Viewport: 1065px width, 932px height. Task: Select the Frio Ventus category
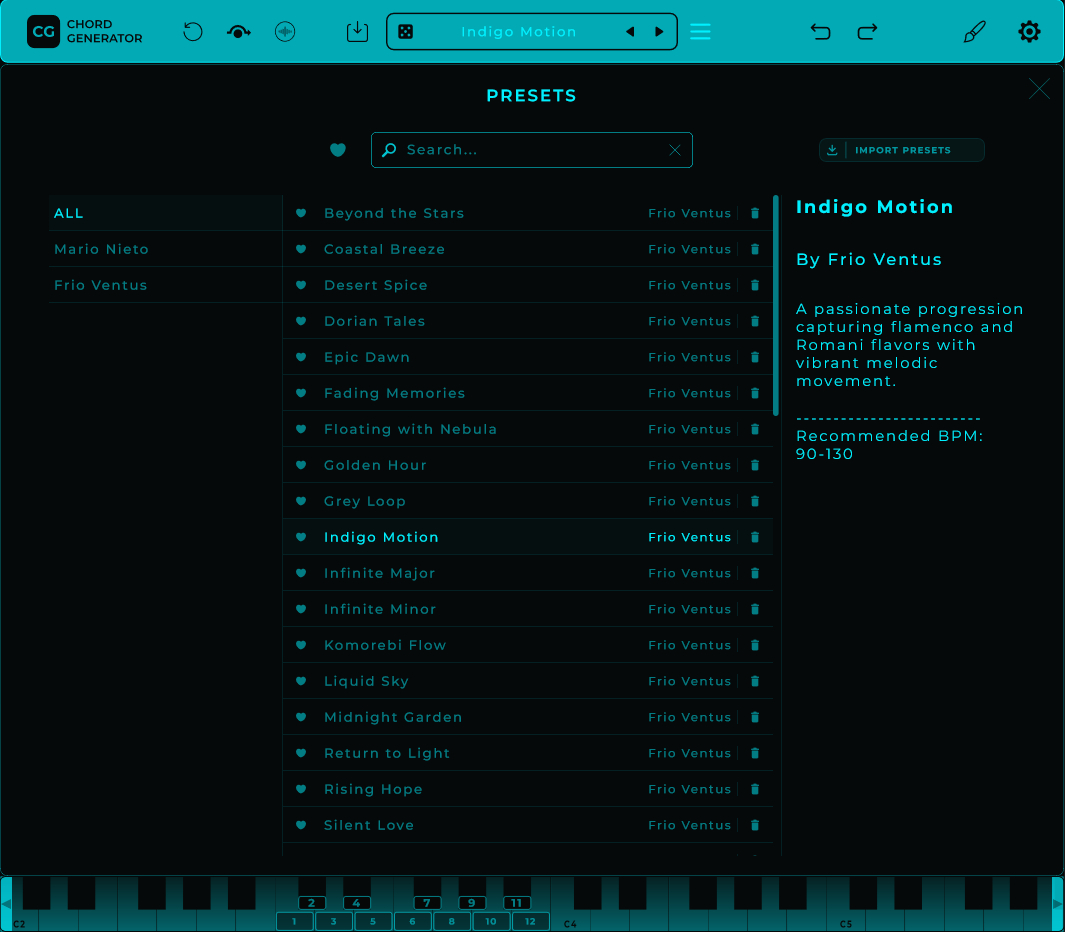tap(165, 285)
